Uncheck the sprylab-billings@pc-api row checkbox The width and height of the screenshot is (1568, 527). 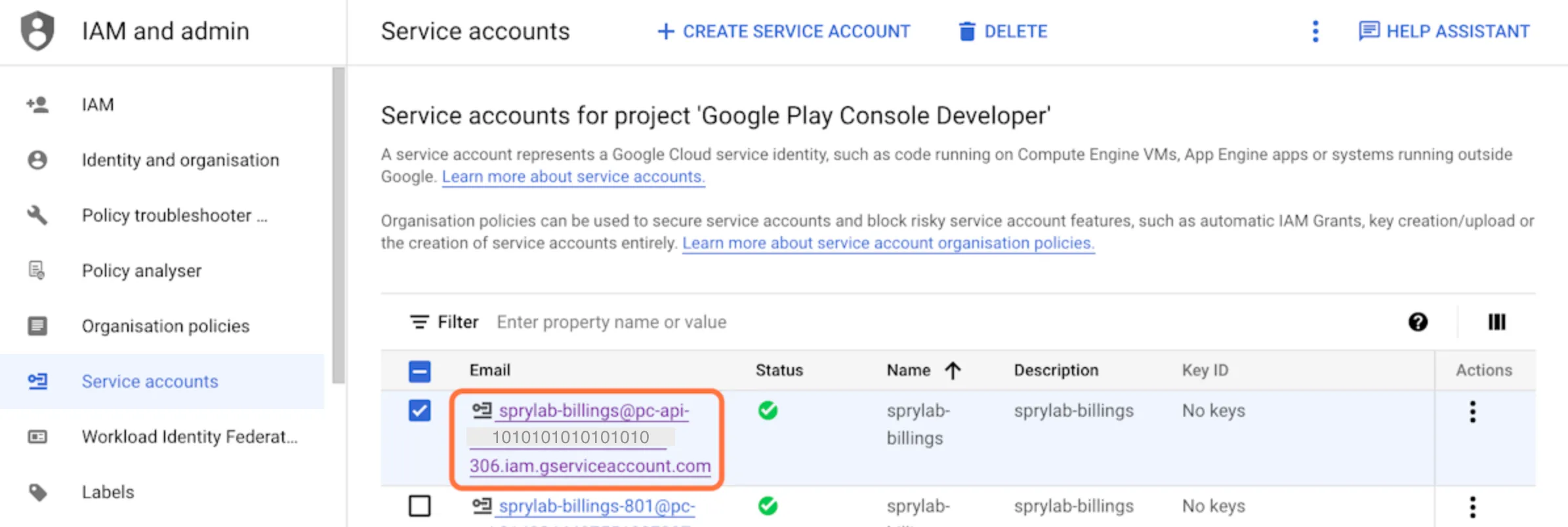pyautogui.click(x=419, y=411)
